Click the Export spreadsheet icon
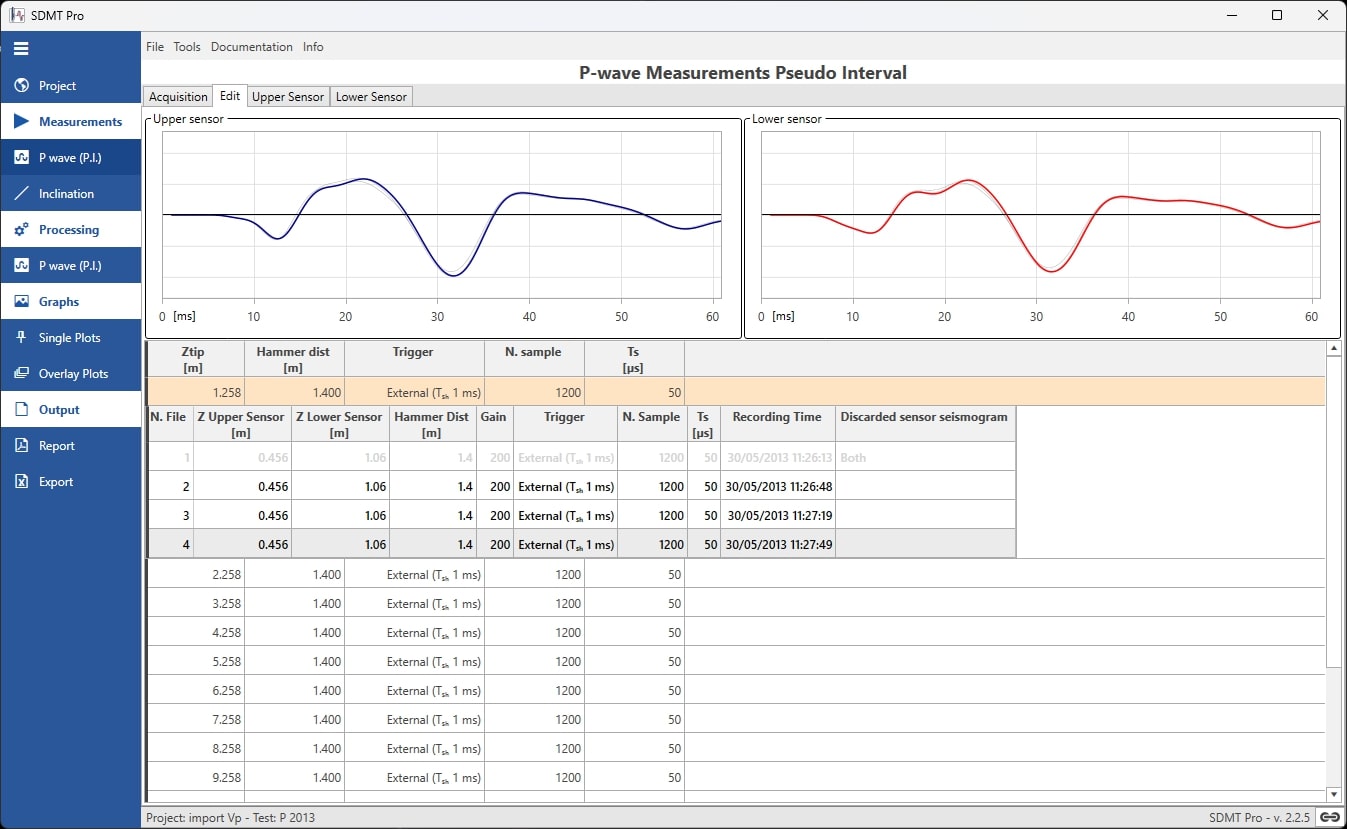This screenshot has height=829, width=1347. coord(21,482)
